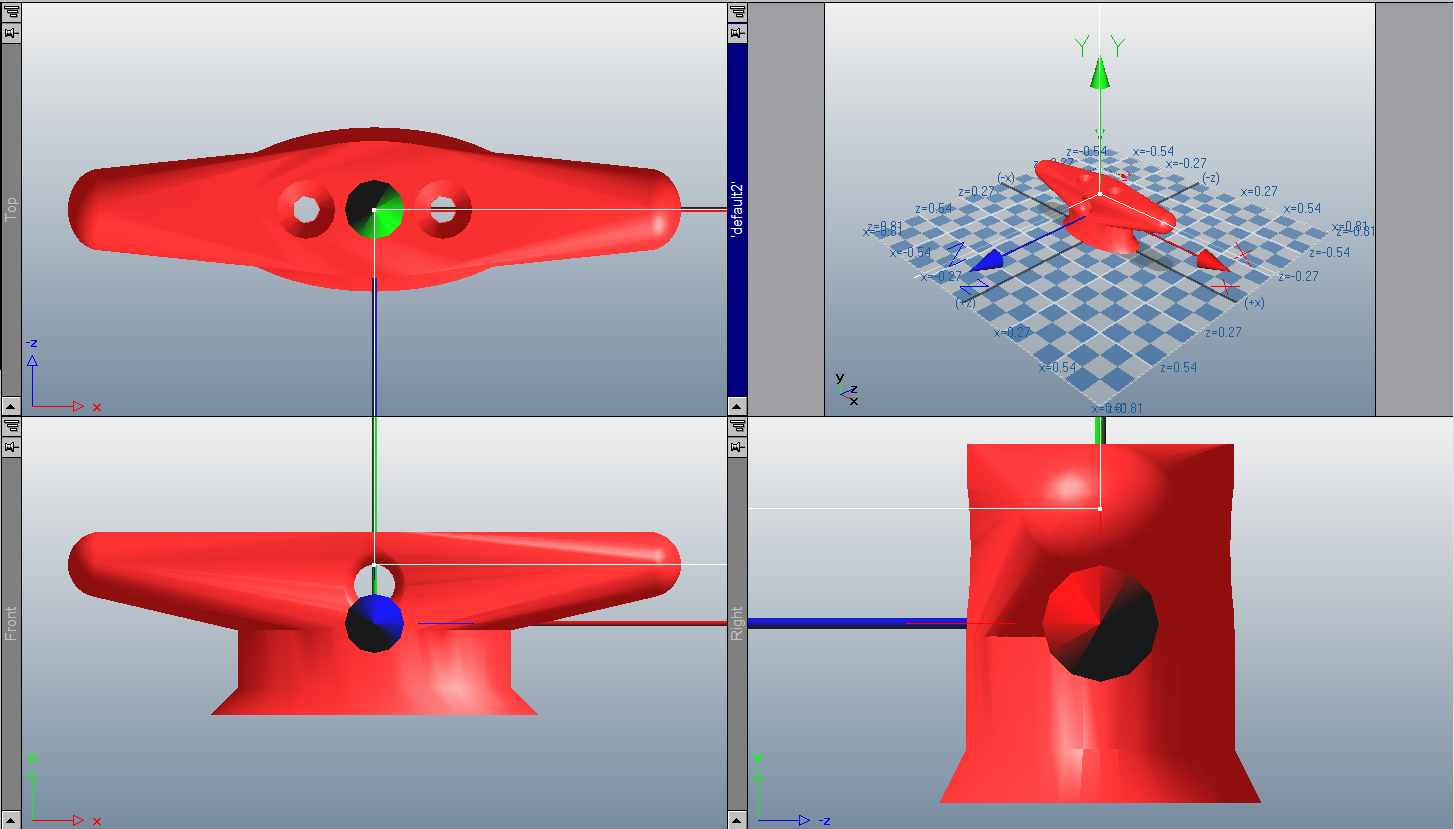Expand the Front viewport menu
The image size is (1454, 829).
point(11,425)
